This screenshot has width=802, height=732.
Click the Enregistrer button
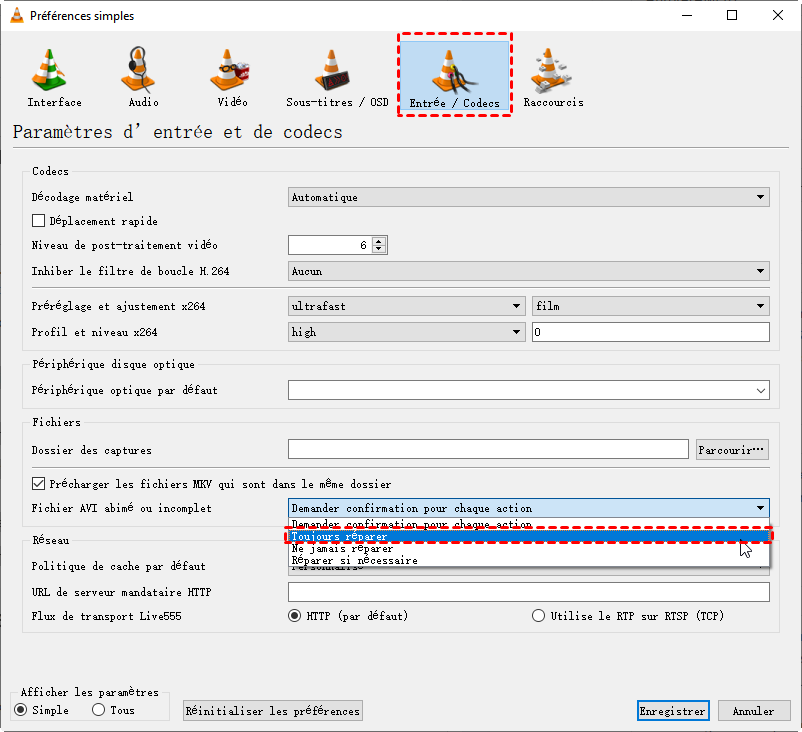[x=673, y=711]
